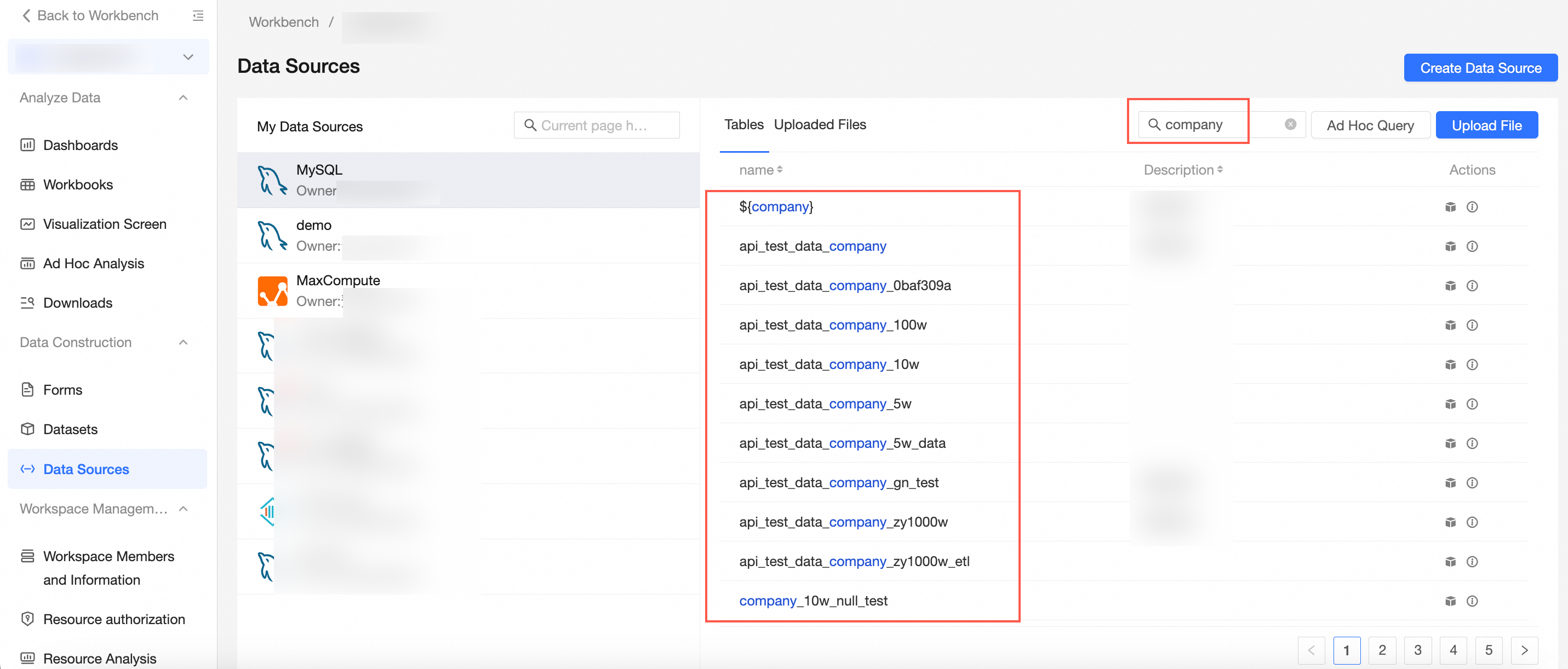Click the sidebar collapse icon

(x=198, y=16)
